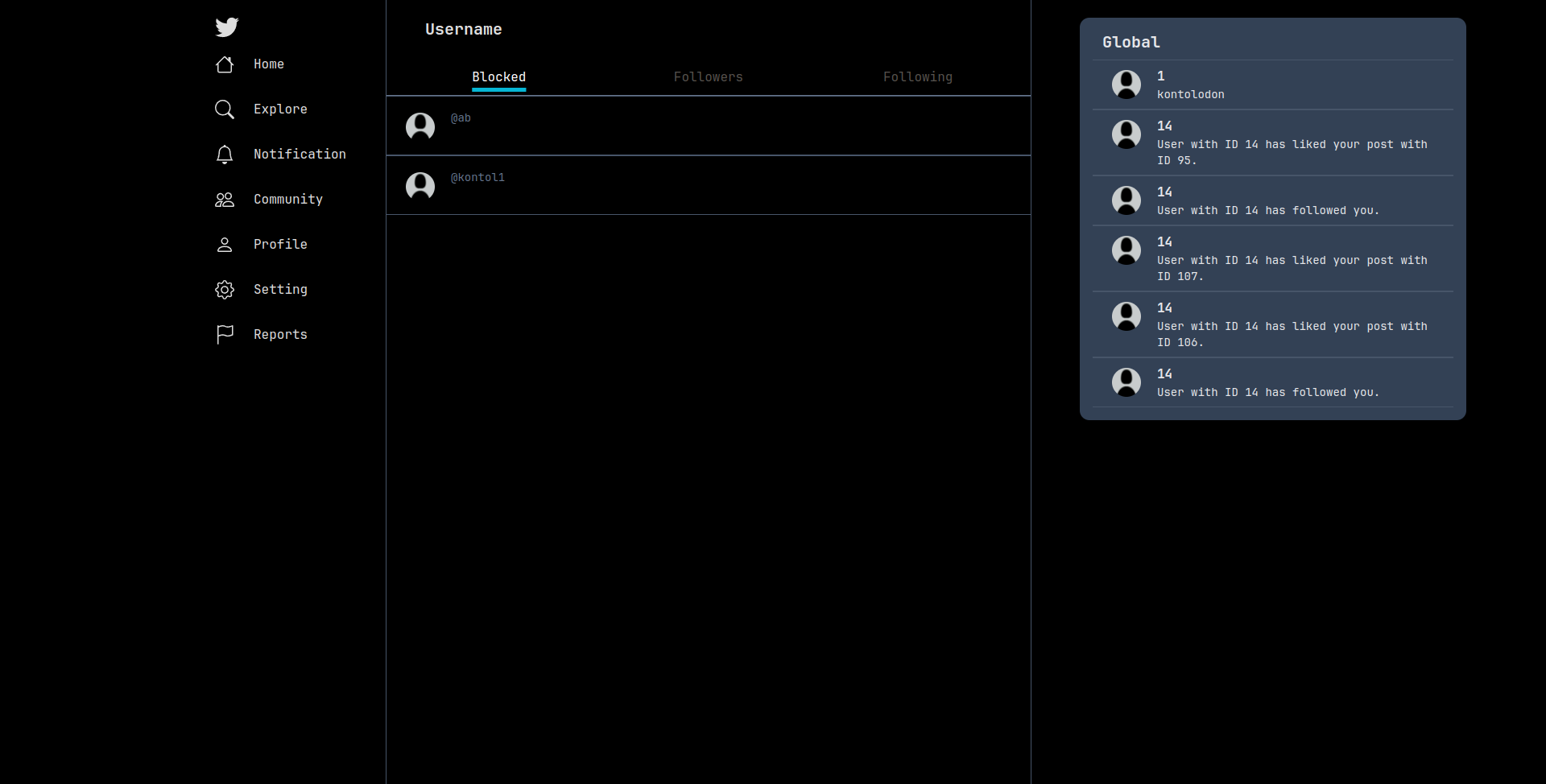Click the Profile person icon

coord(225,245)
